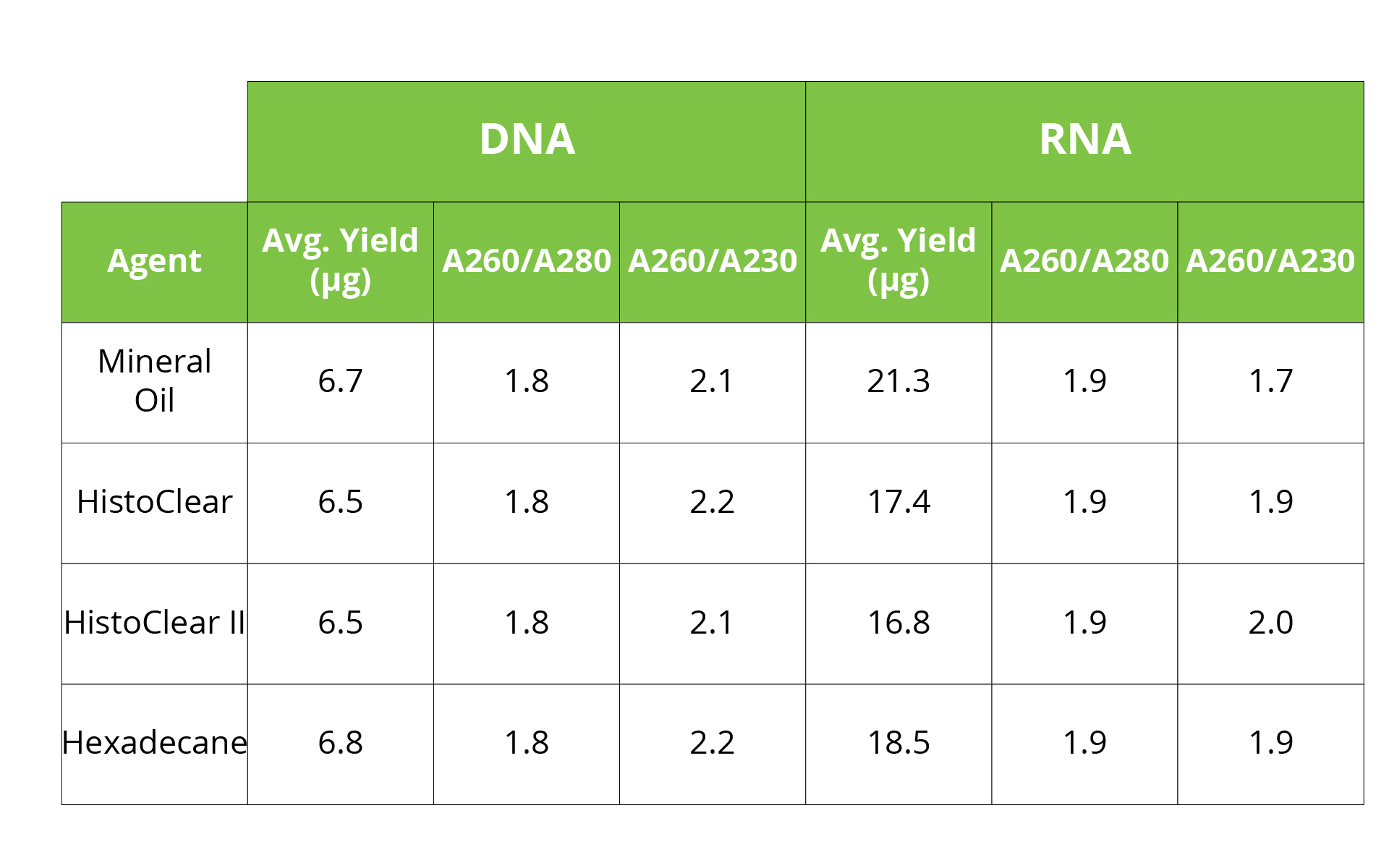This screenshot has height=868, width=1389.
Task: Click the HistoClear row label
Action: 154,502
